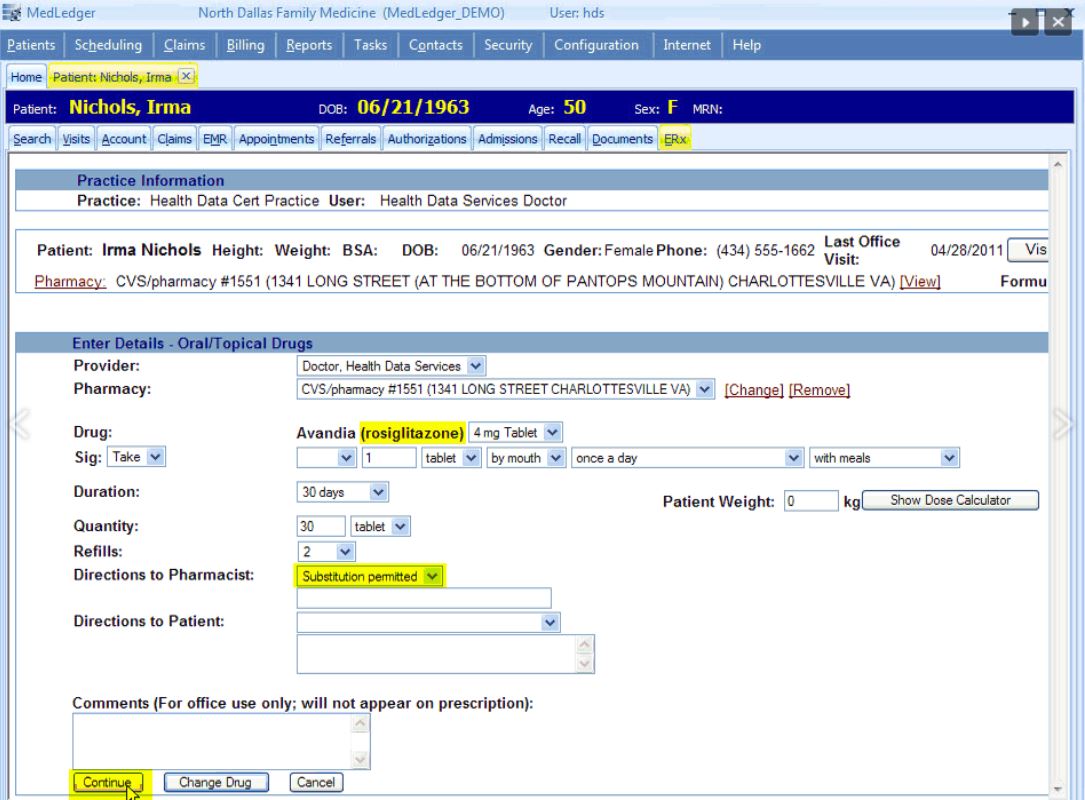Switch to the Account tab

(124, 139)
